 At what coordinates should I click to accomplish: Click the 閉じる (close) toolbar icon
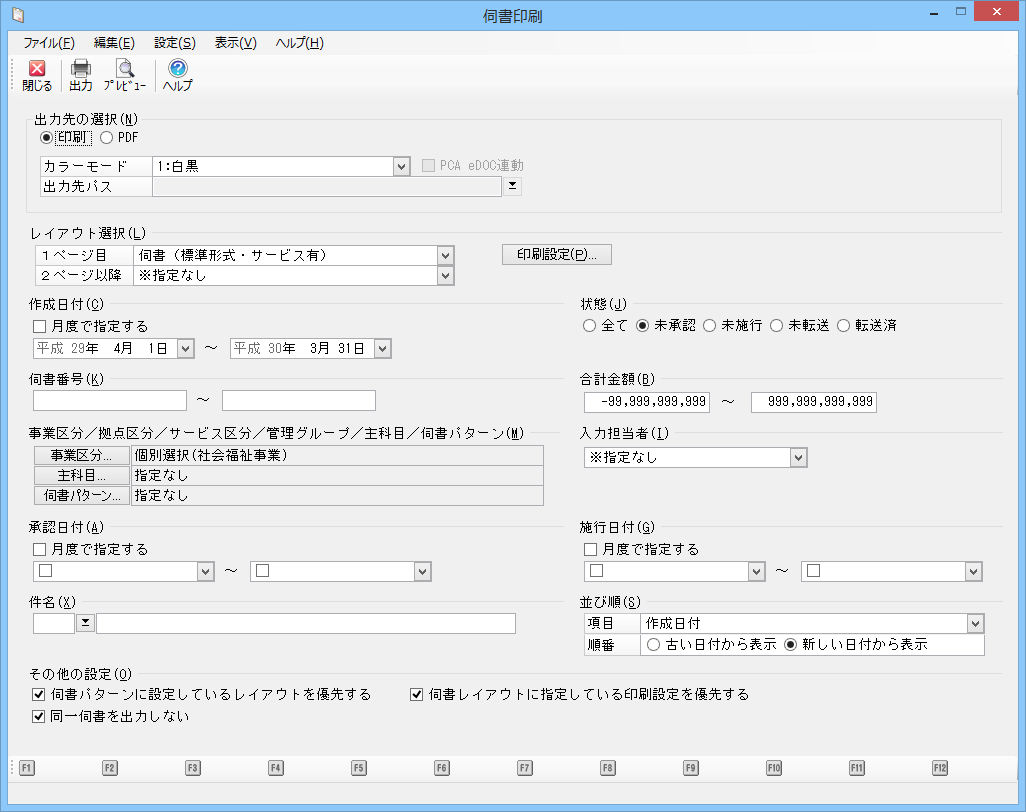coord(37,75)
